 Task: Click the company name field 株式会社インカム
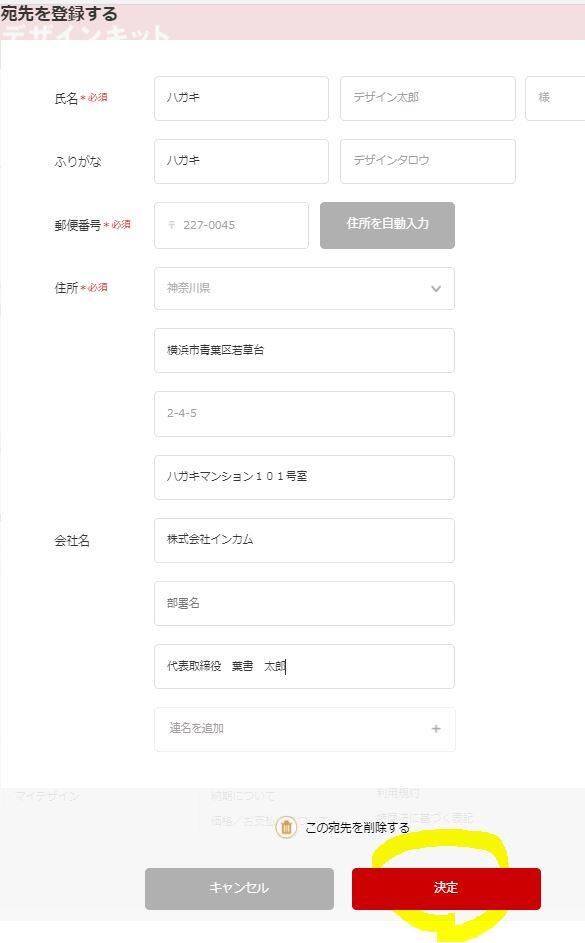304,540
